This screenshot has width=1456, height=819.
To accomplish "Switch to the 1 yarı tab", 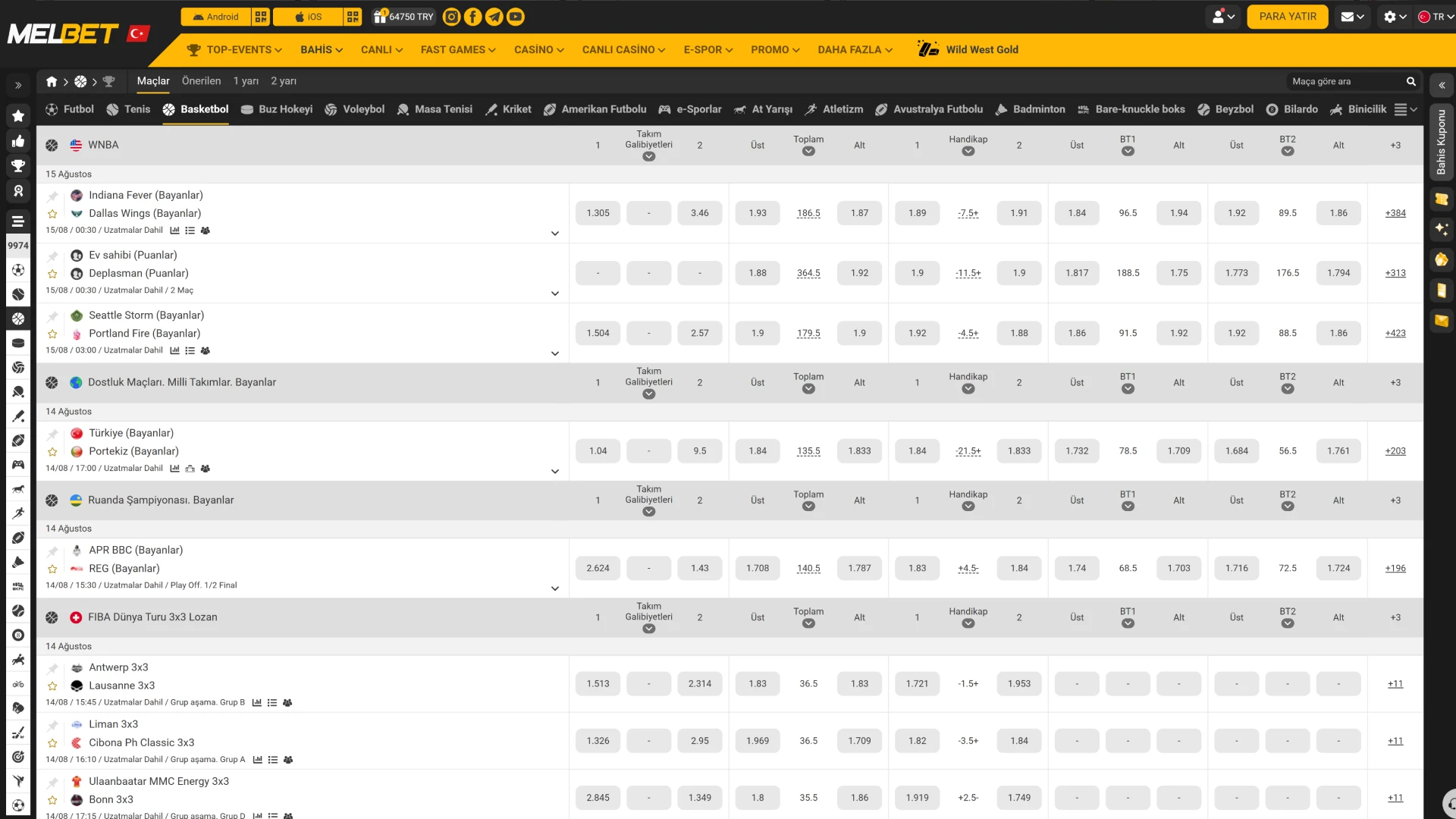I will pos(246,81).
